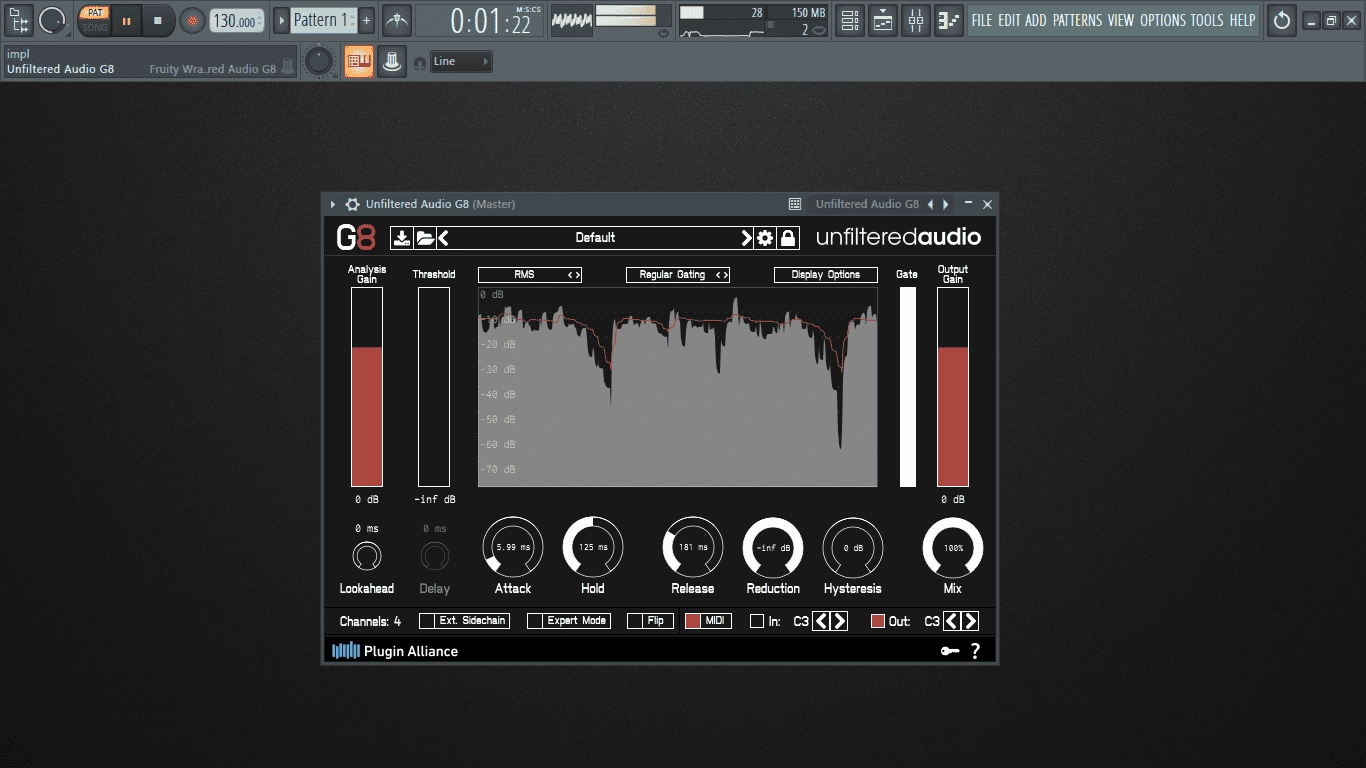Open the OPTIONS menu
The width and height of the screenshot is (1366, 768).
[x=1162, y=20]
